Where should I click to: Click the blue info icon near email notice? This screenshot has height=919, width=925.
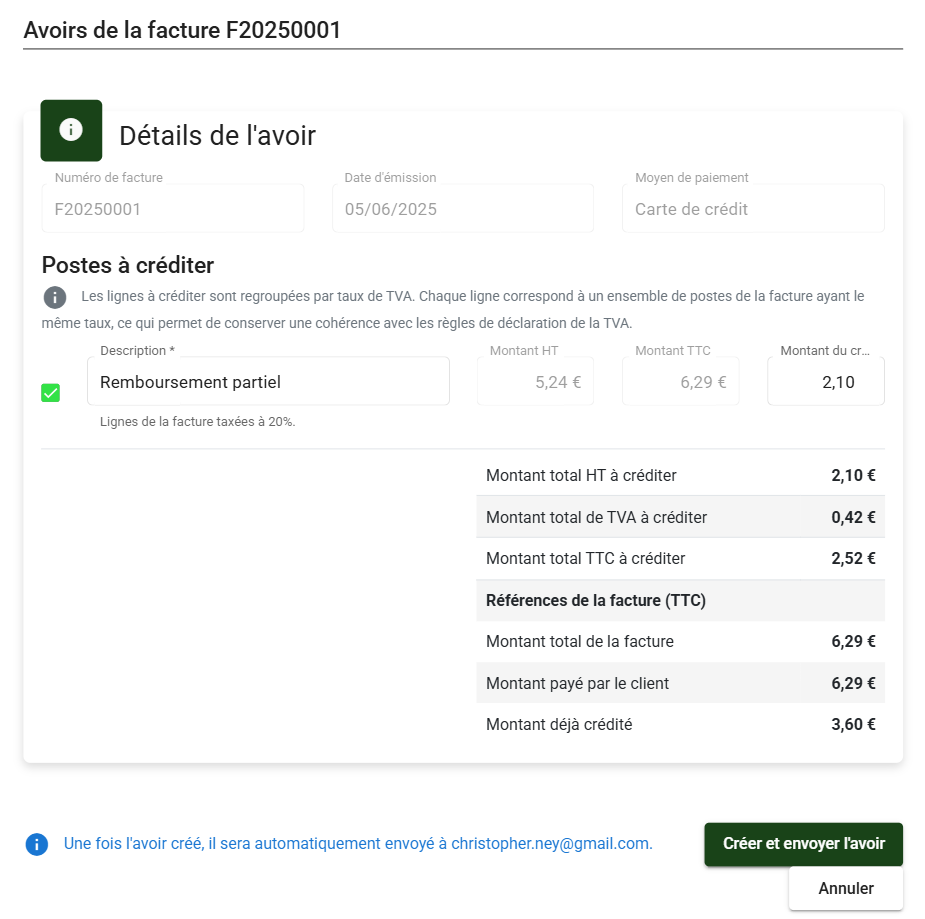pyautogui.click(x=37, y=844)
